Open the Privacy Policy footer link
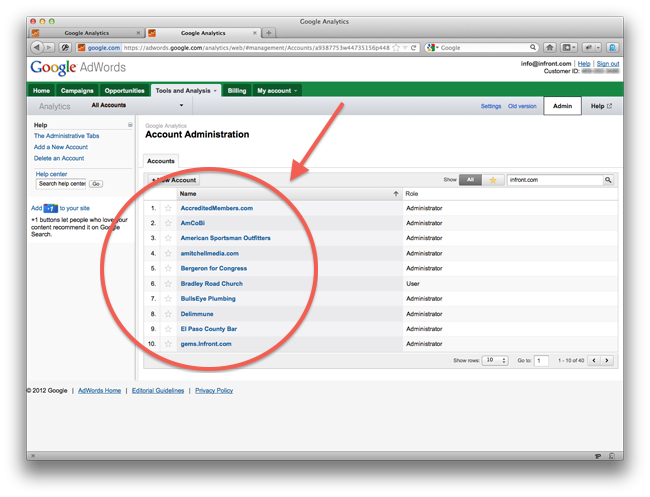 (214, 390)
